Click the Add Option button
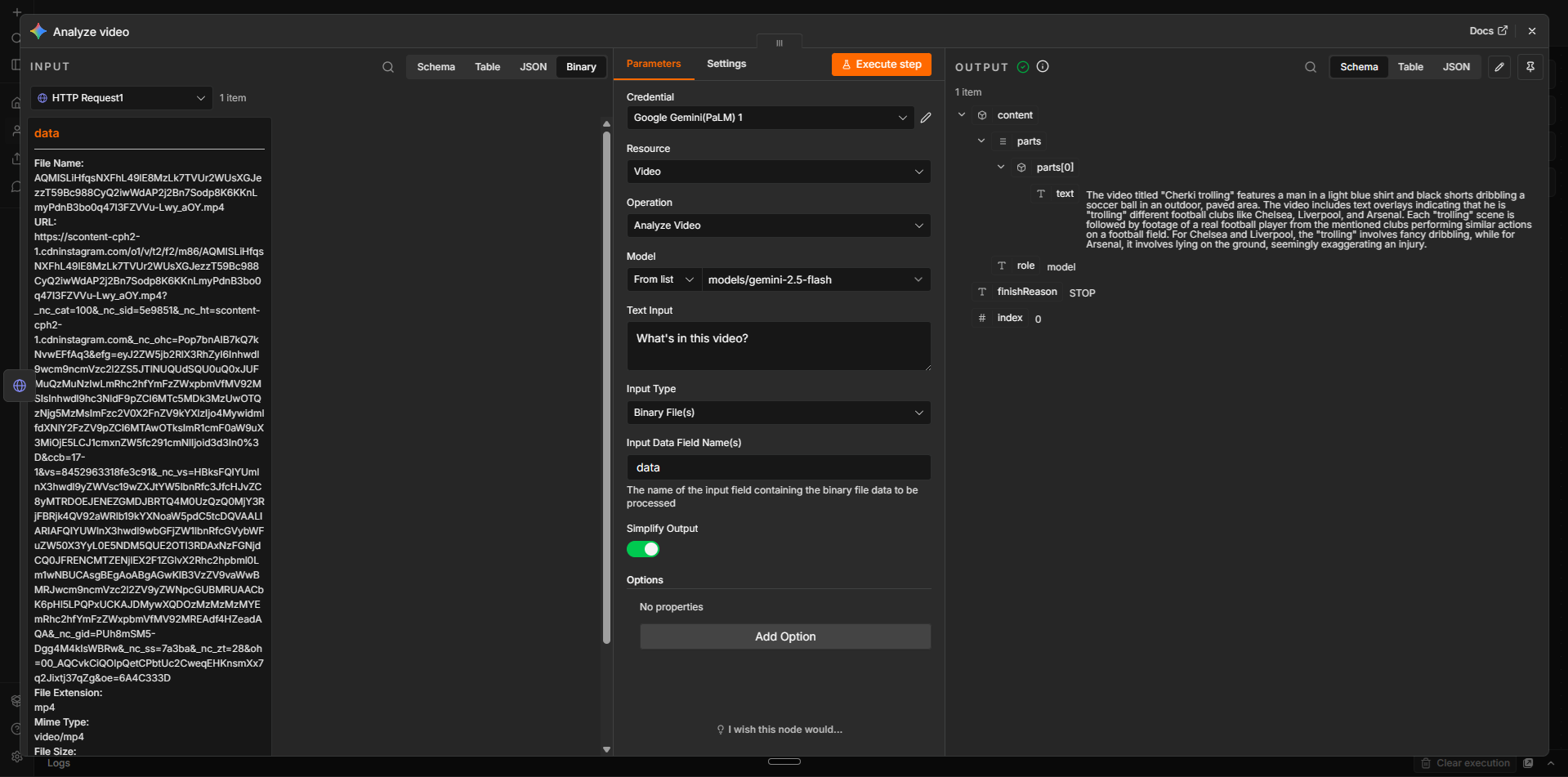The width and height of the screenshot is (1568, 777). 785,636
